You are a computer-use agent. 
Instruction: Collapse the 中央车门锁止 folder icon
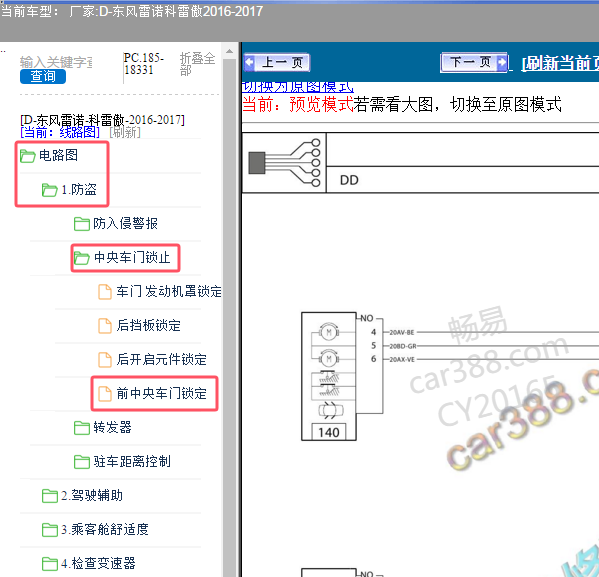coord(81,258)
